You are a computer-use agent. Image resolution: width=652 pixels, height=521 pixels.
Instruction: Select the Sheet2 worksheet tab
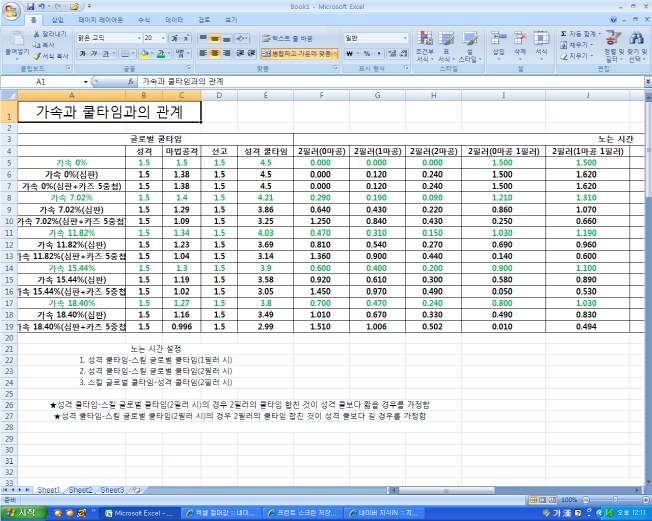[x=81, y=490]
